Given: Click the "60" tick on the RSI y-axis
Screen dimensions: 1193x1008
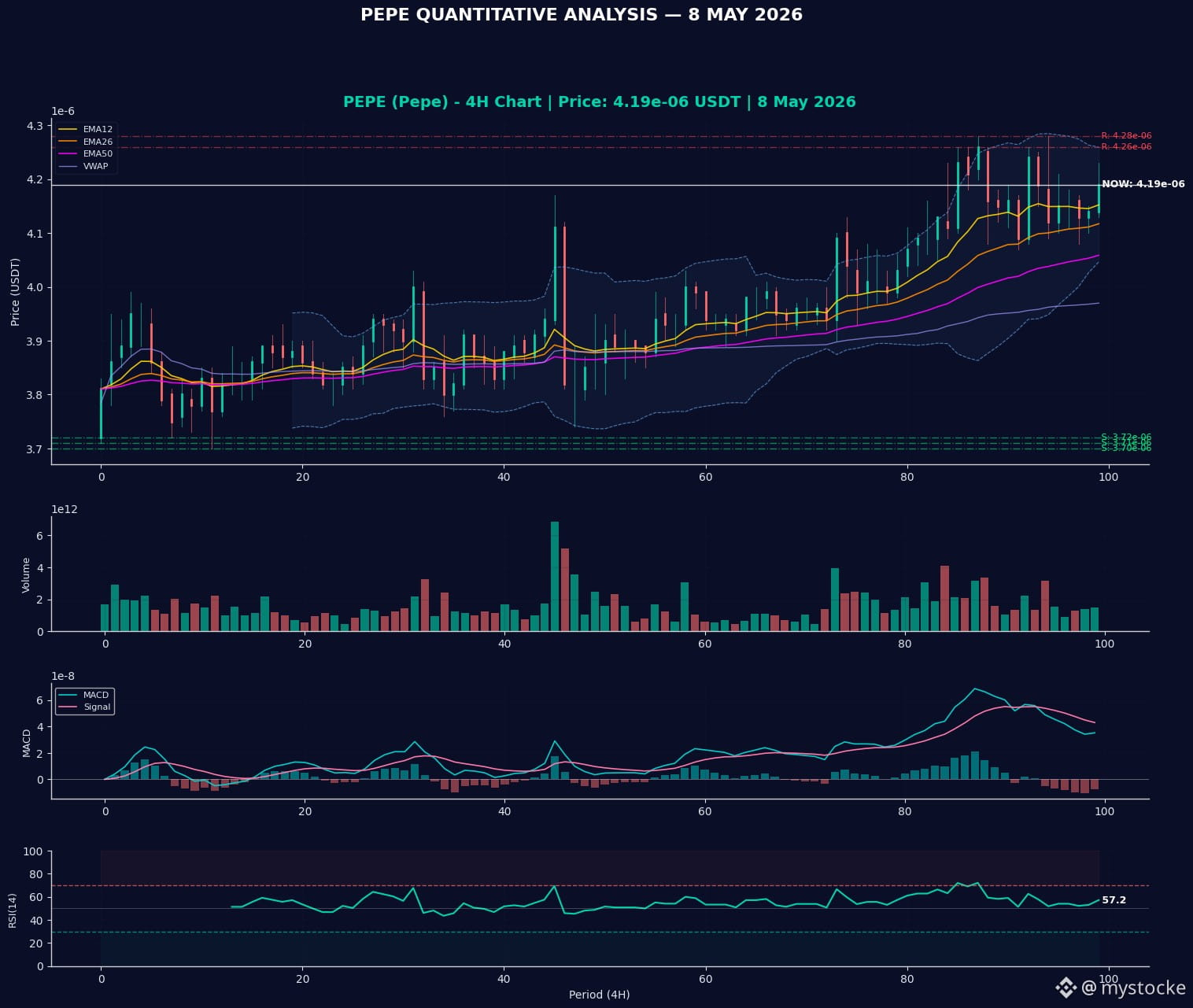Looking at the screenshot, I should 36,897.
